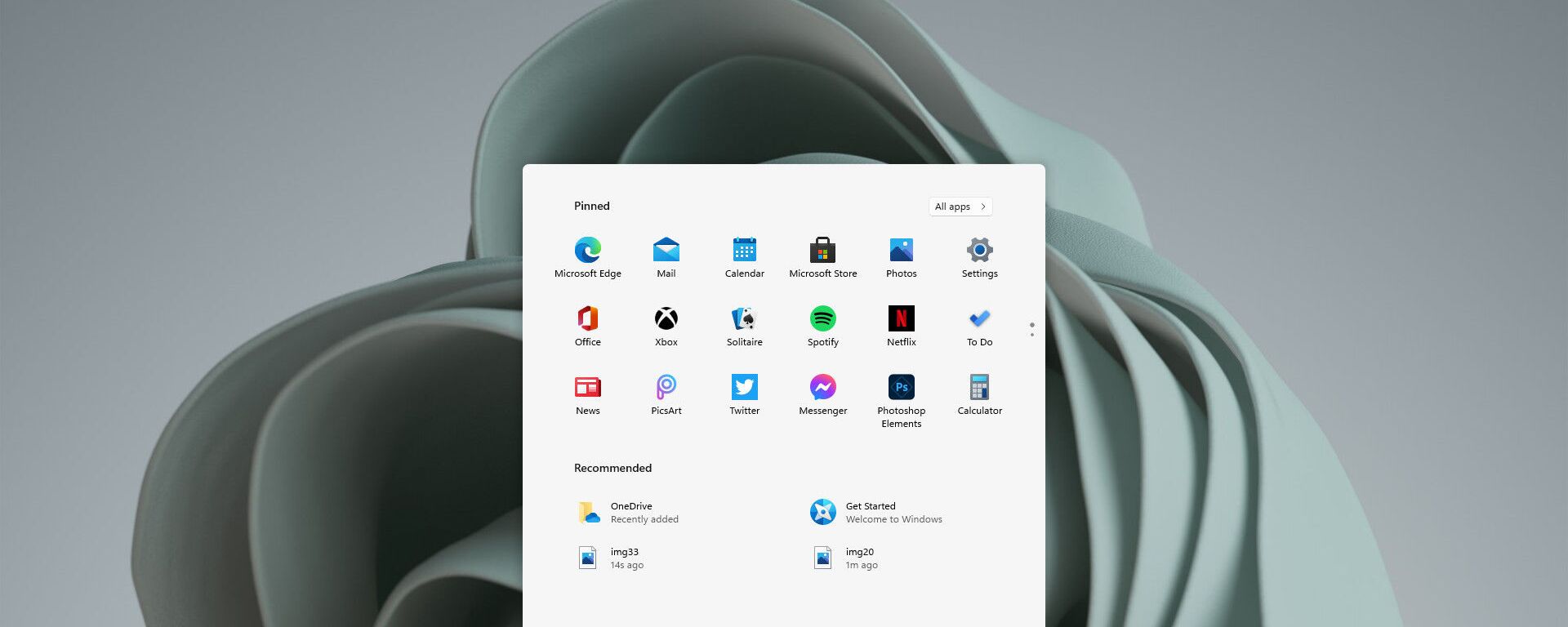The image size is (1568, 627).
Task: Open the To Do app
Action: (x=979, y=326)
